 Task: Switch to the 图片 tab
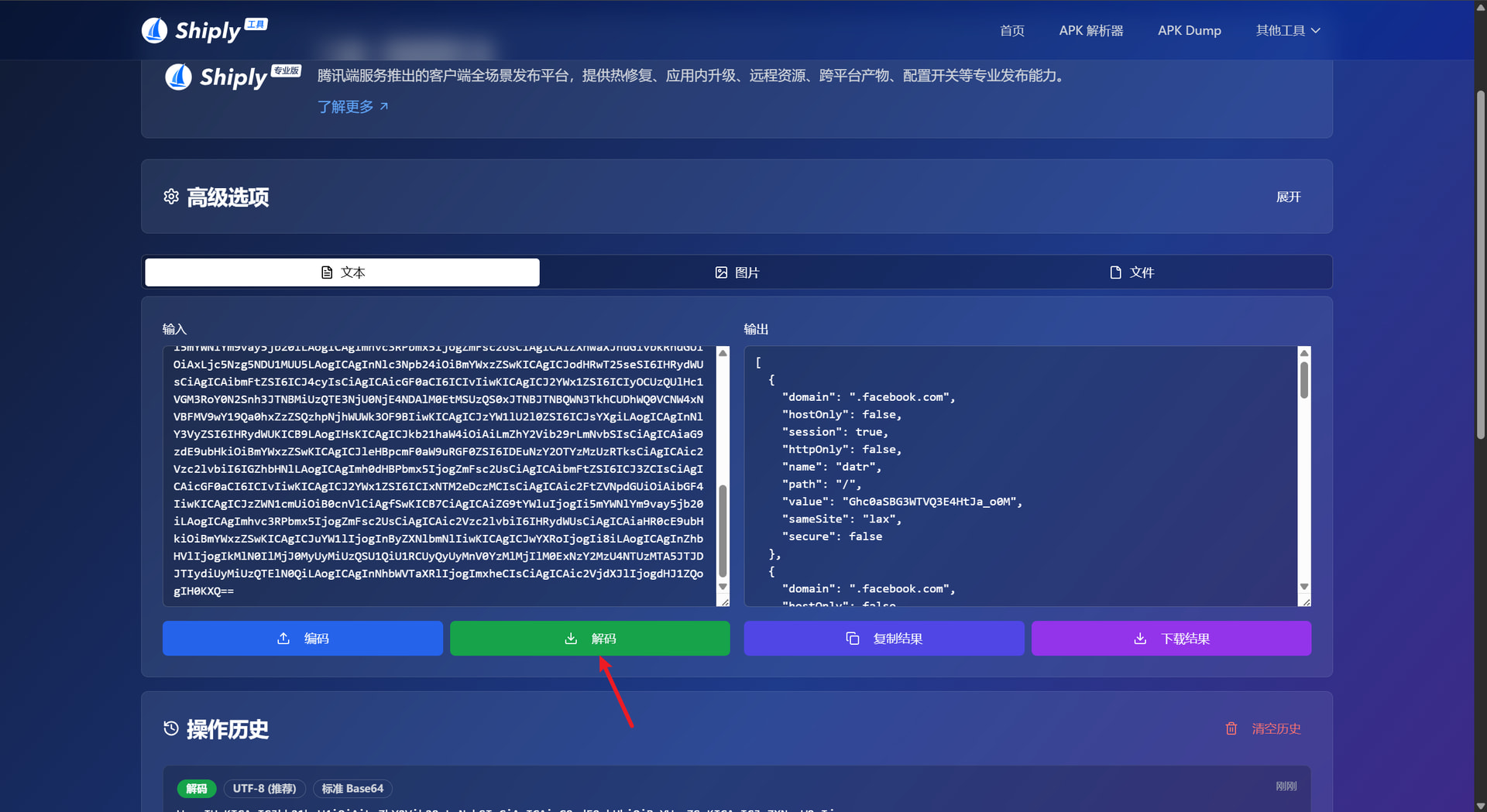click(x=737, y=272)
